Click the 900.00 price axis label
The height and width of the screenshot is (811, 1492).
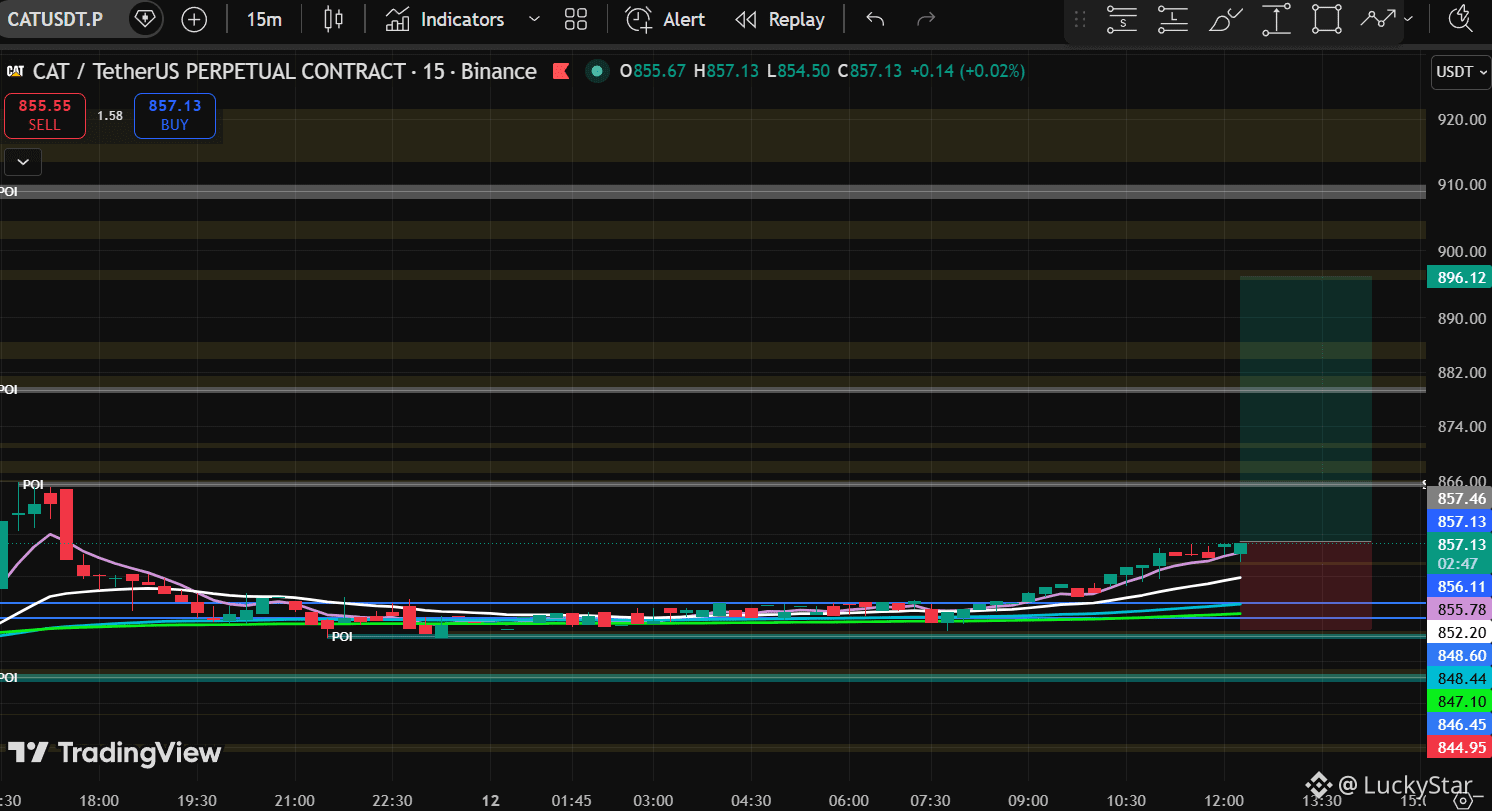tap(1460, 251)
